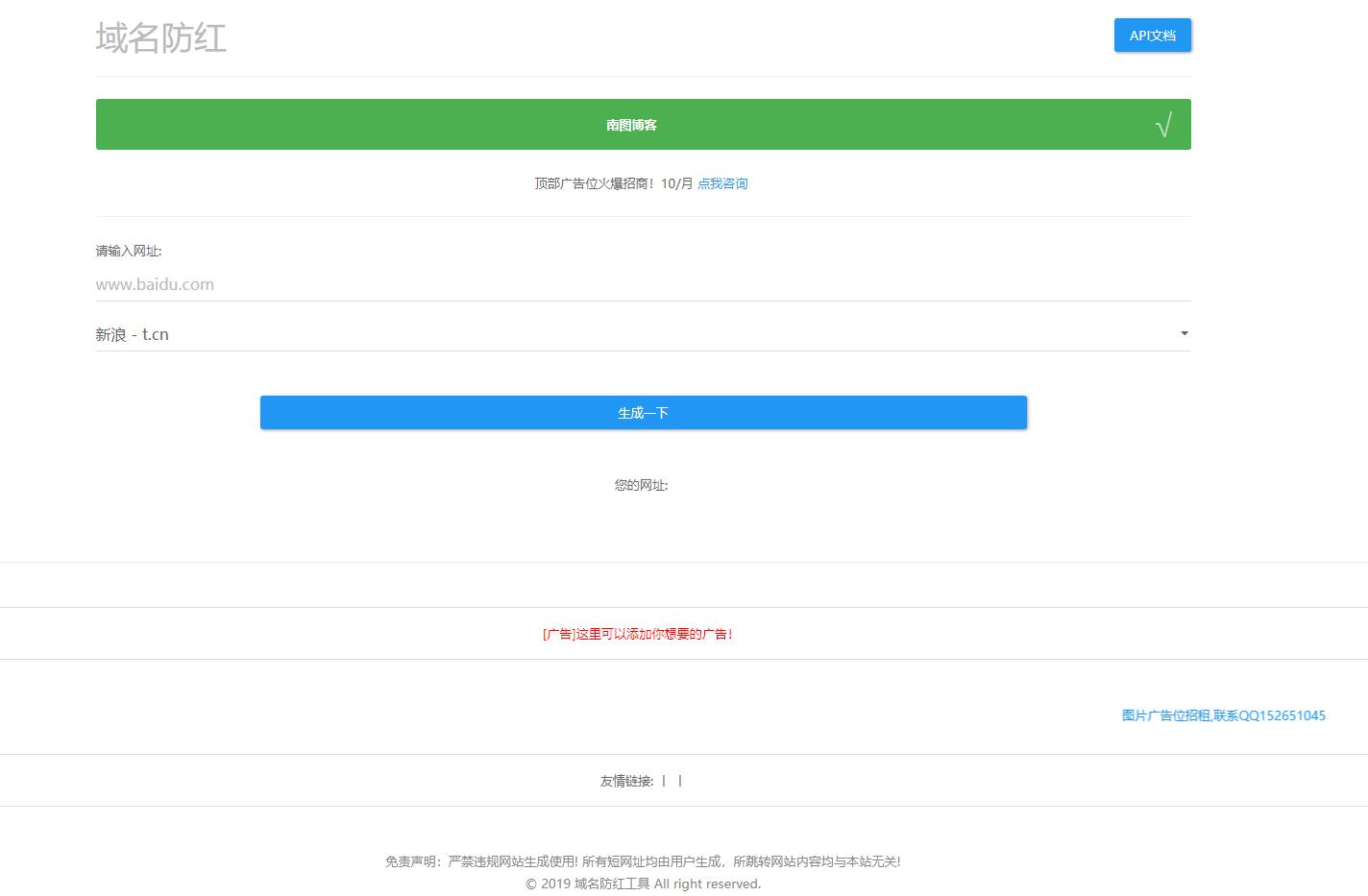Click the 域名防红 site title

pos(161,38)
